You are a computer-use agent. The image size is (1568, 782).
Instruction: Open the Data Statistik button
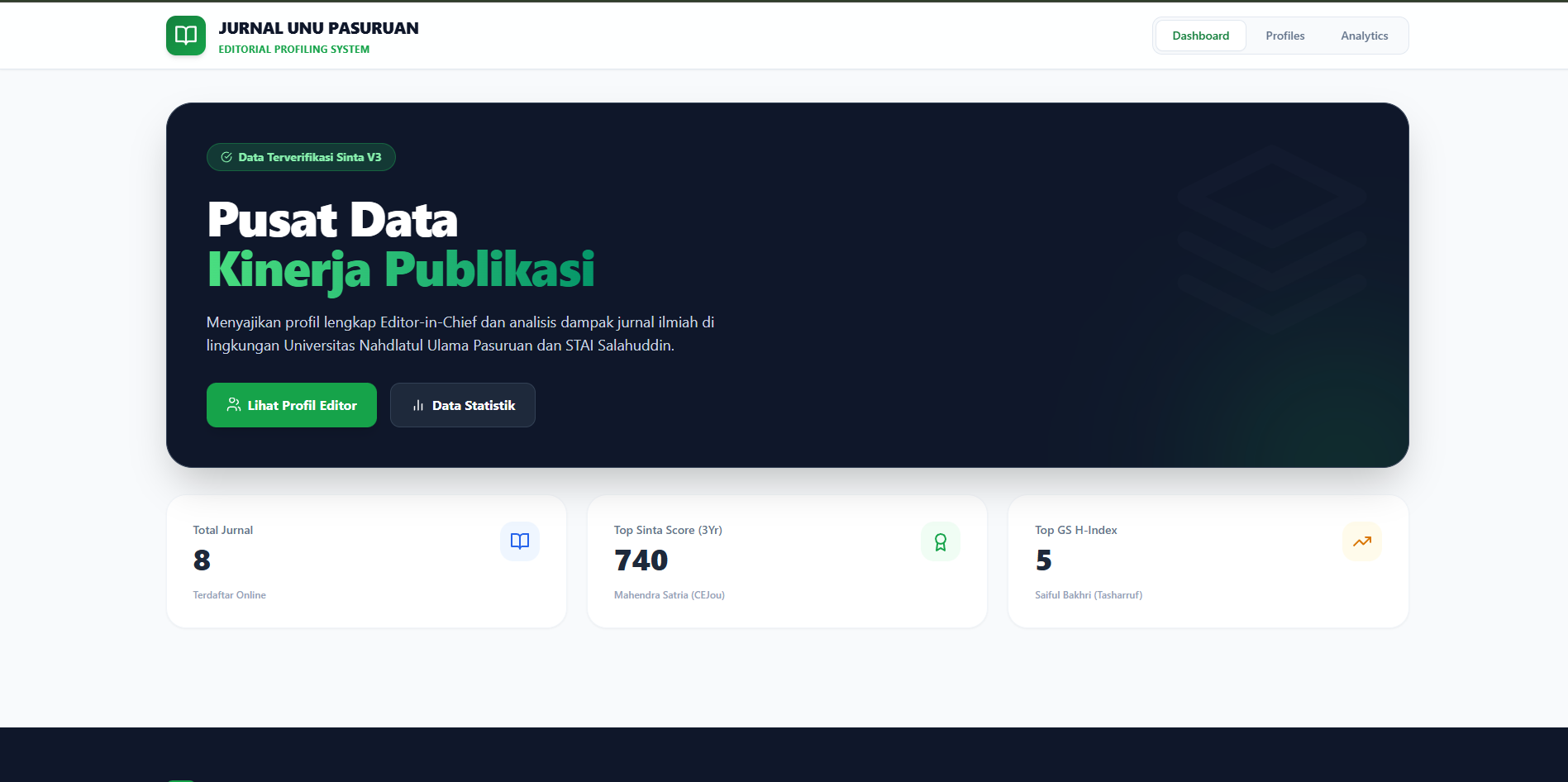(463, 405)
